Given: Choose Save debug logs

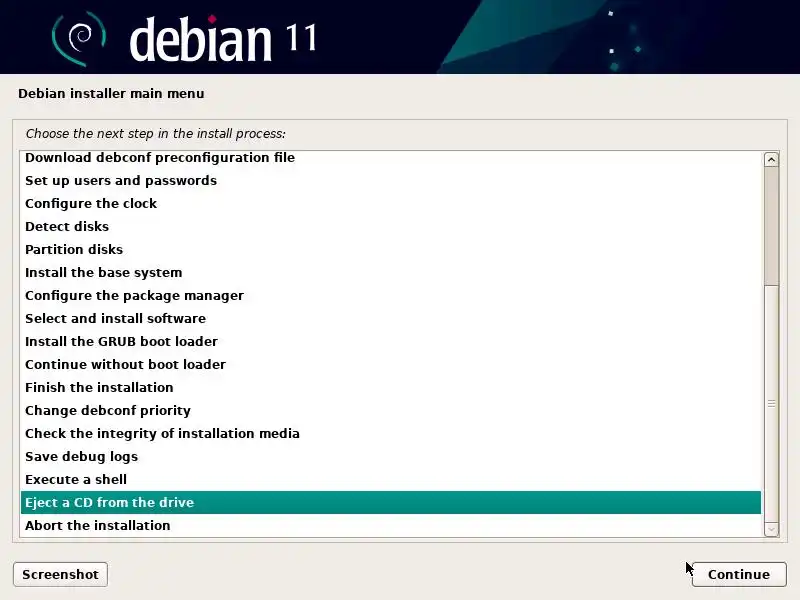Looking at the screenshot, I should 391,456.
